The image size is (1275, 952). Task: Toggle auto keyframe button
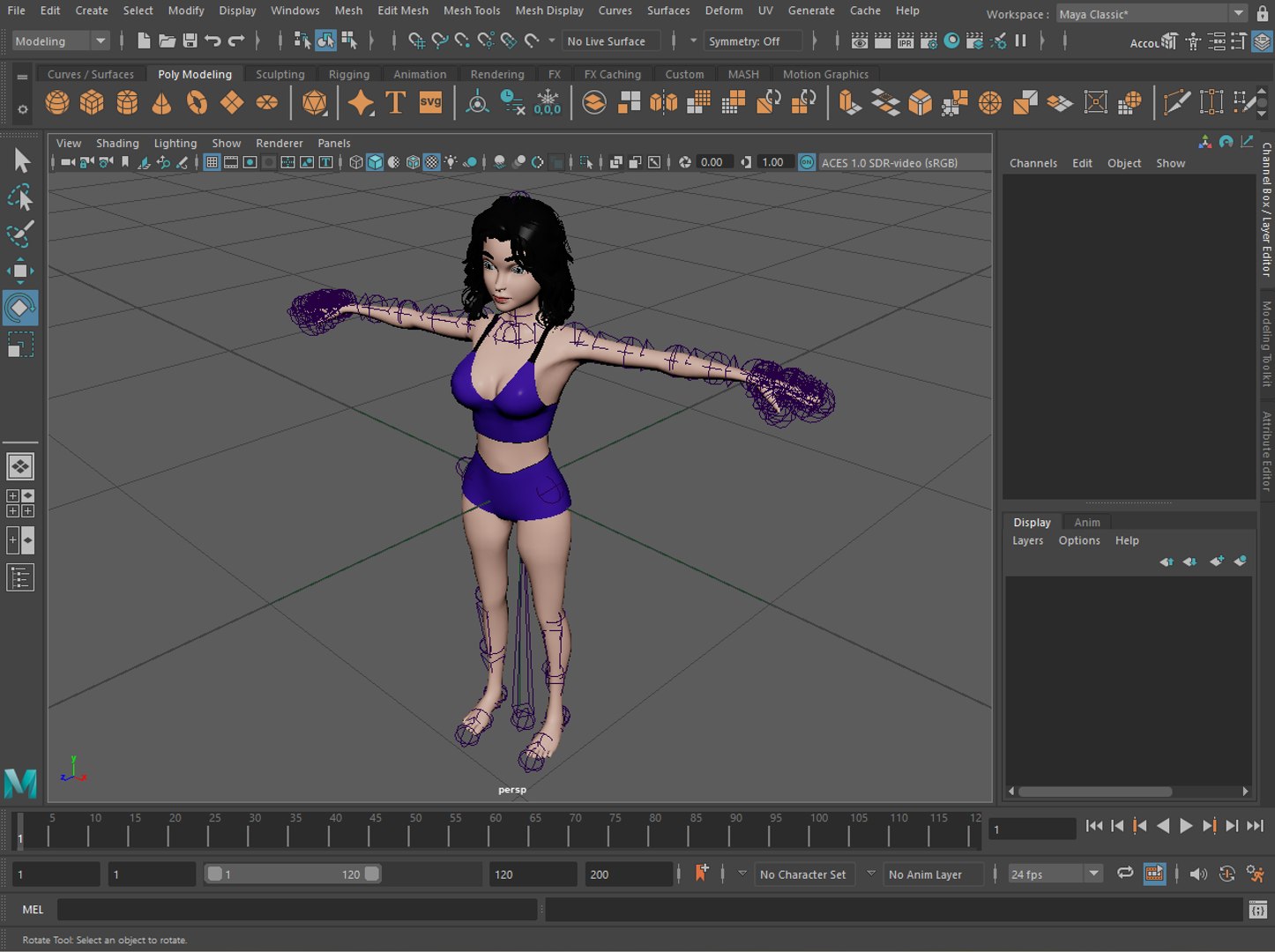click(1227, 874)
